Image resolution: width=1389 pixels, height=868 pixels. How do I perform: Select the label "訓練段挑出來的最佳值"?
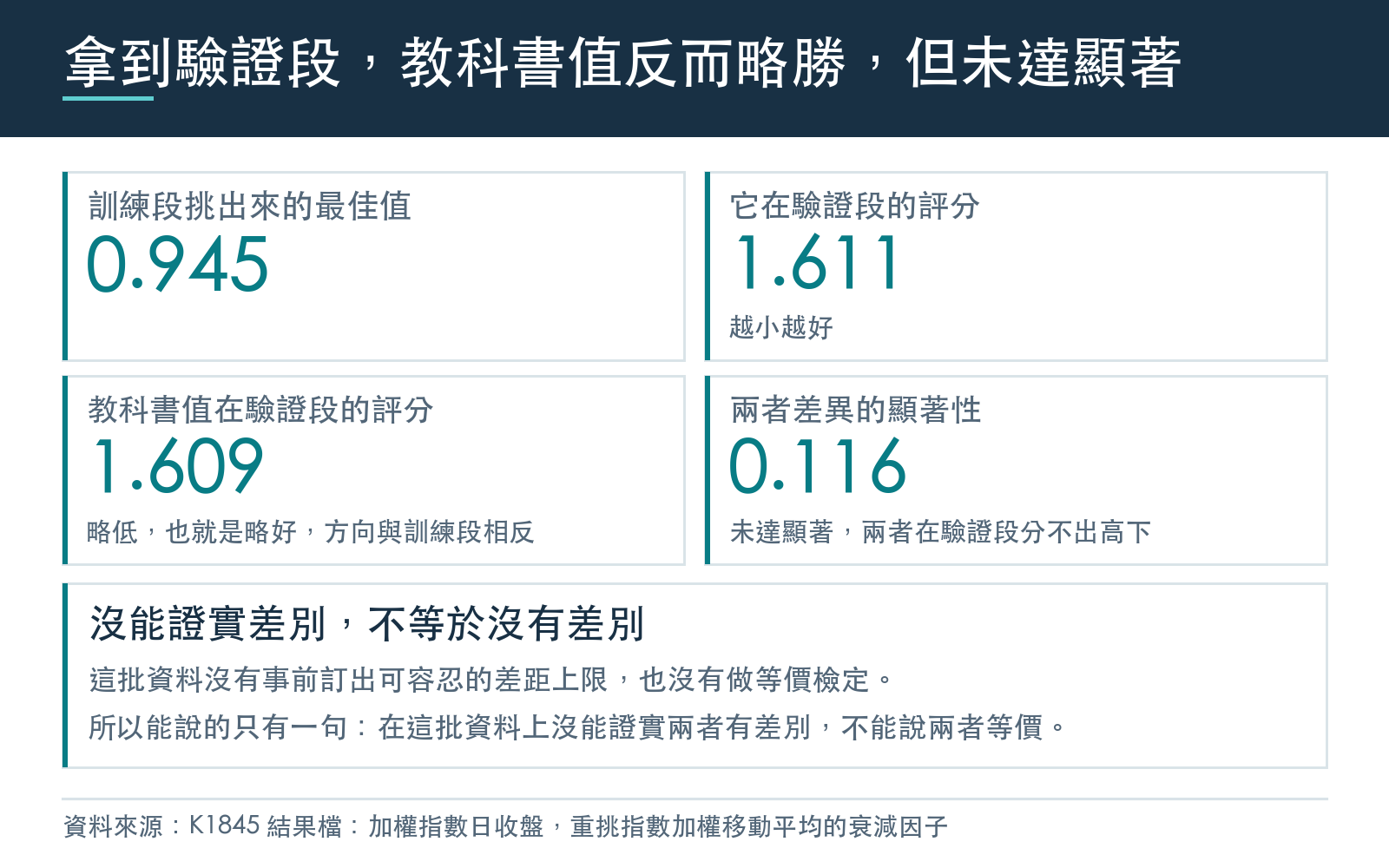point(250,207)
